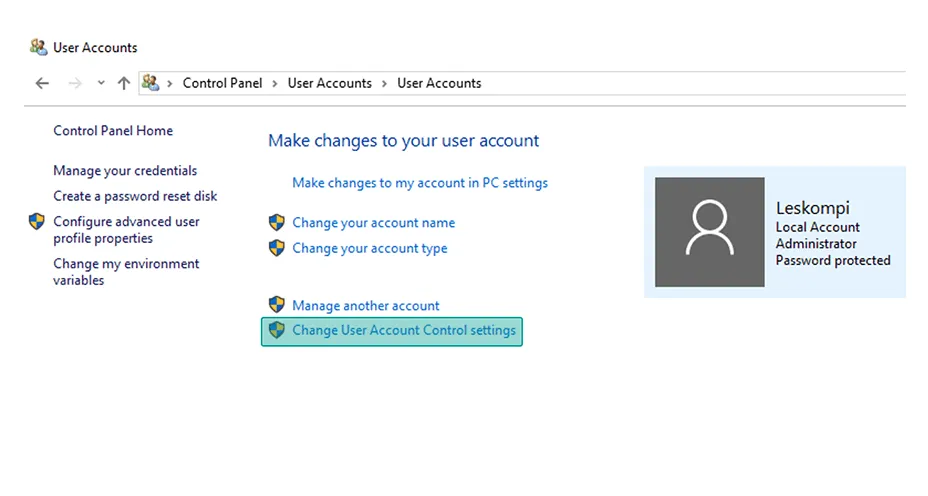Click the User Accounts title bar icon
Image resolution: width=928 pixels, height=496 pixels.
point(38,47)
